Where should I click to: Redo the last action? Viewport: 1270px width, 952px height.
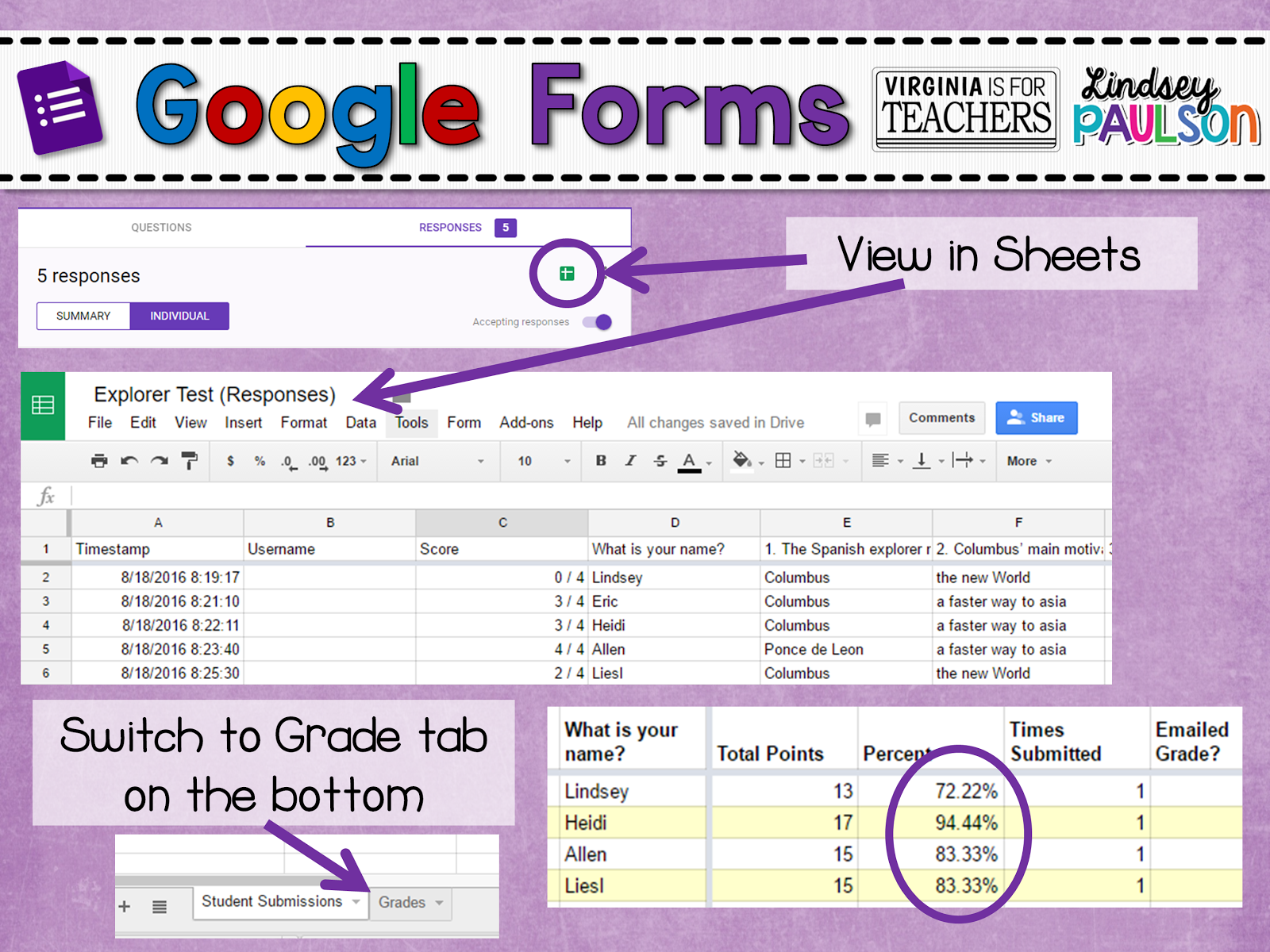(160, 461)
